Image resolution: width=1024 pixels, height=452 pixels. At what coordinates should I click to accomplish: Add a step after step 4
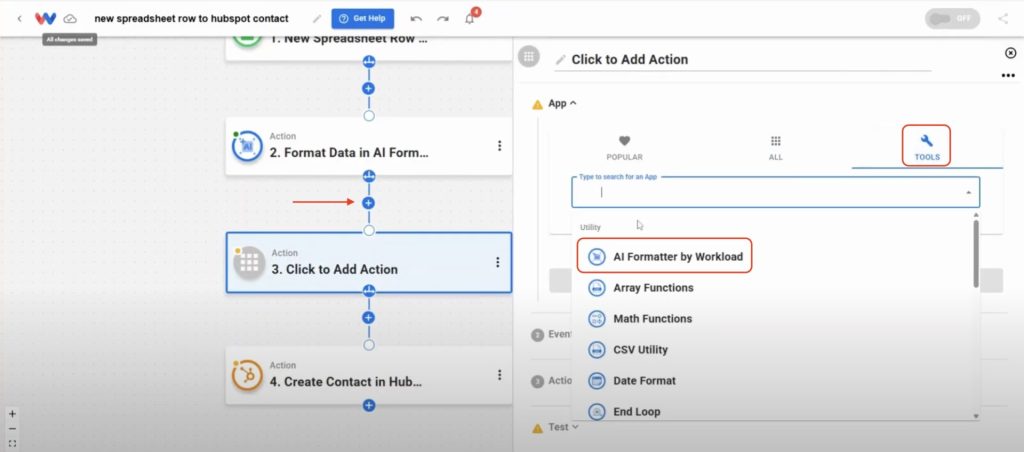coord(369,406)
